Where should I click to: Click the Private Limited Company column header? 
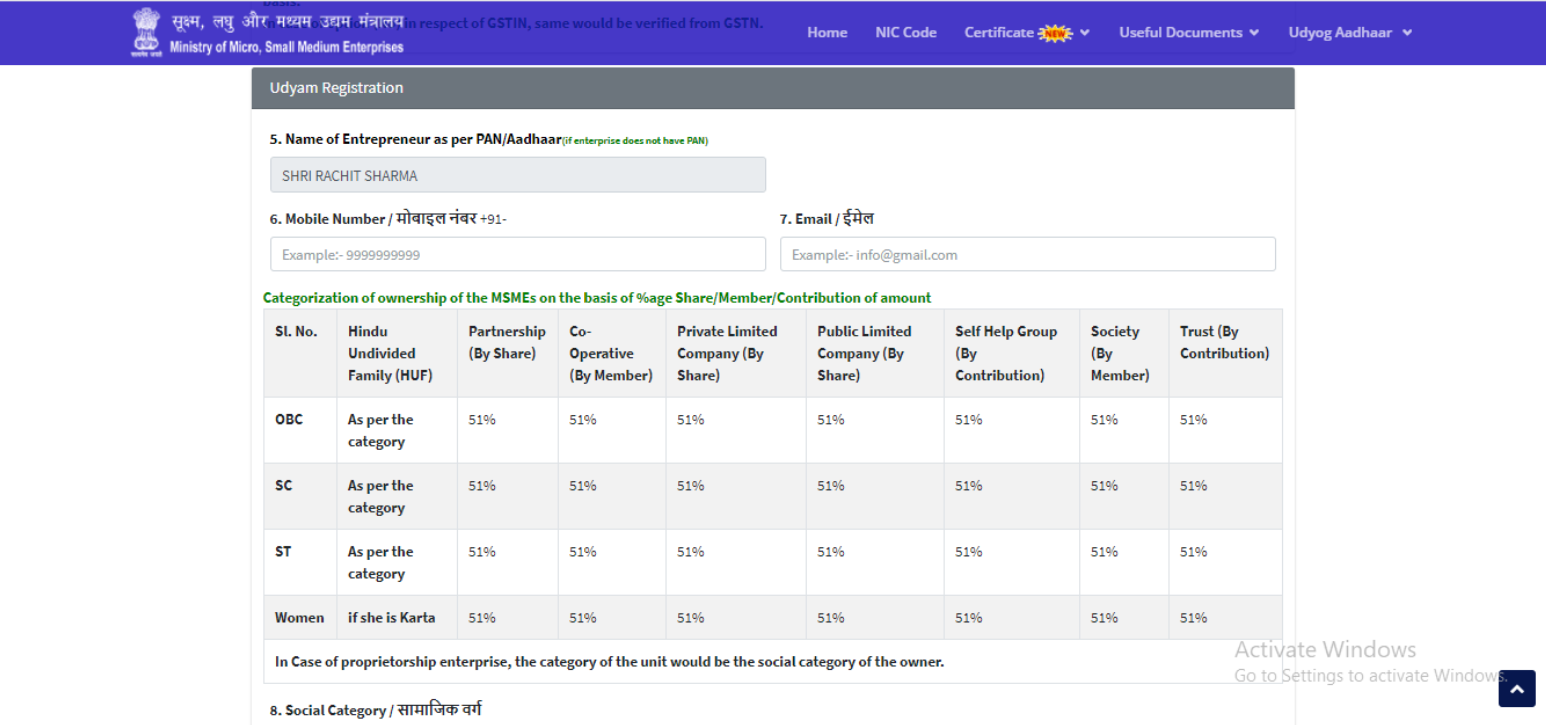click(727, 353)
